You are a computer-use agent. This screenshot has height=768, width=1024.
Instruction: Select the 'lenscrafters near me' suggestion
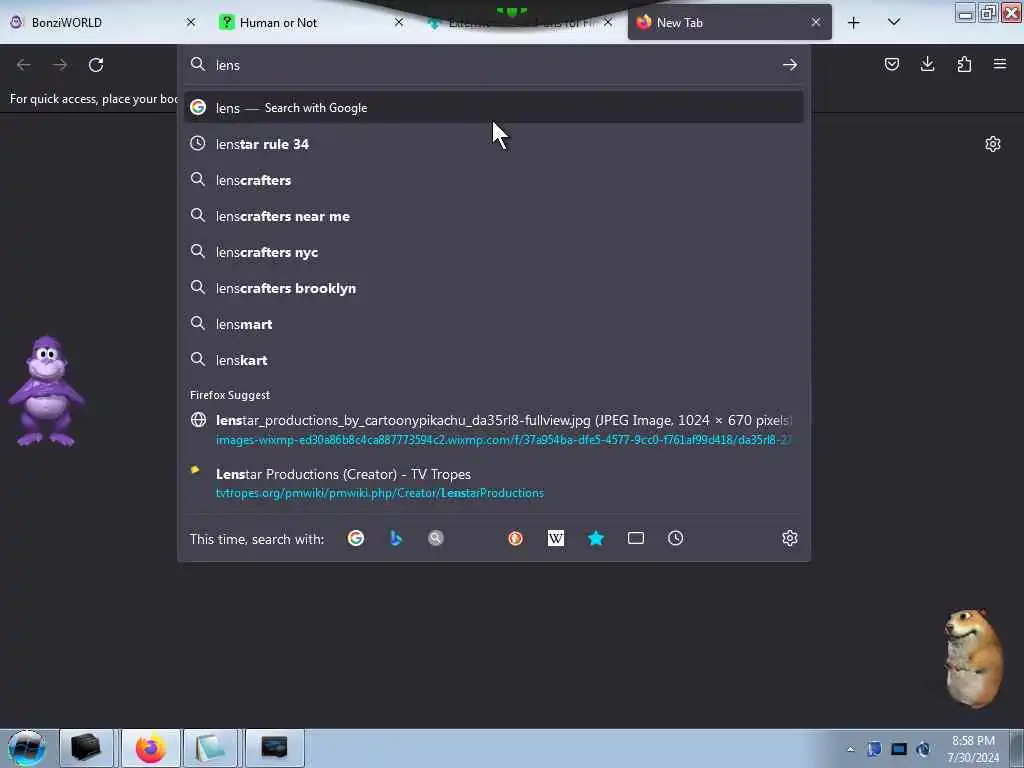click(494, 216)
